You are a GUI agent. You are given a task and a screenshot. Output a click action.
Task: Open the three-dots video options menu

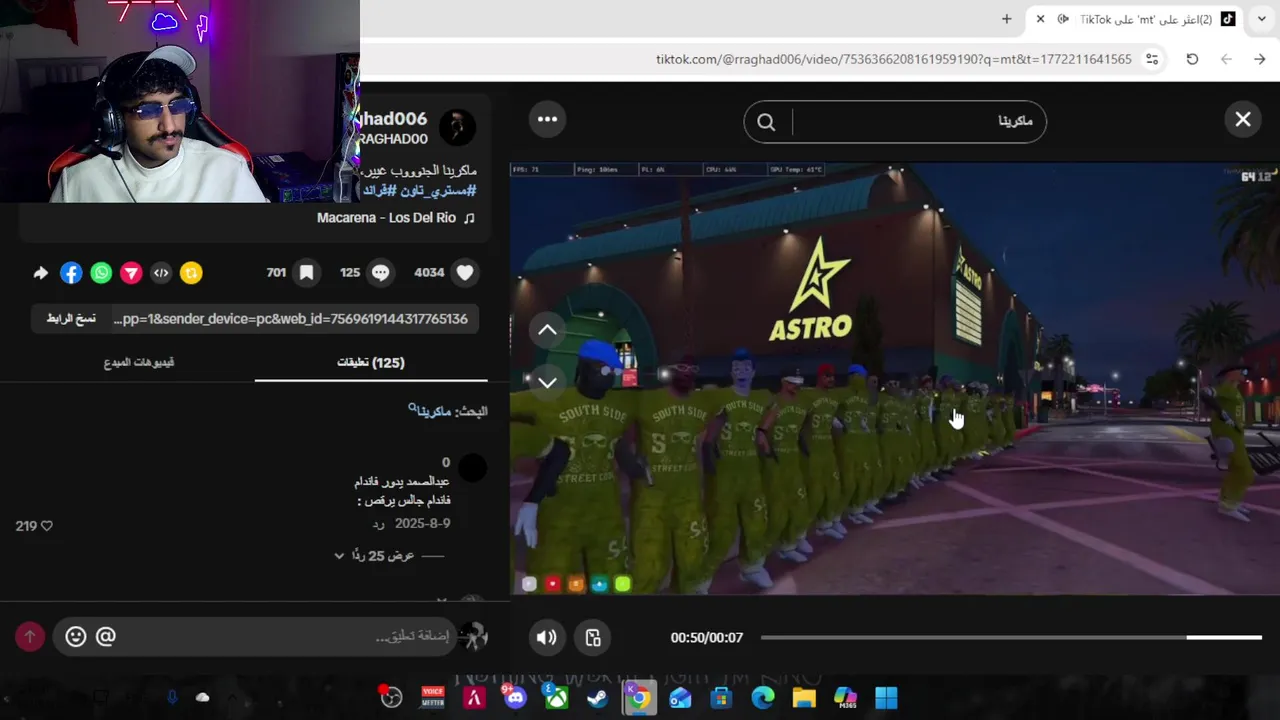point(547,119)
